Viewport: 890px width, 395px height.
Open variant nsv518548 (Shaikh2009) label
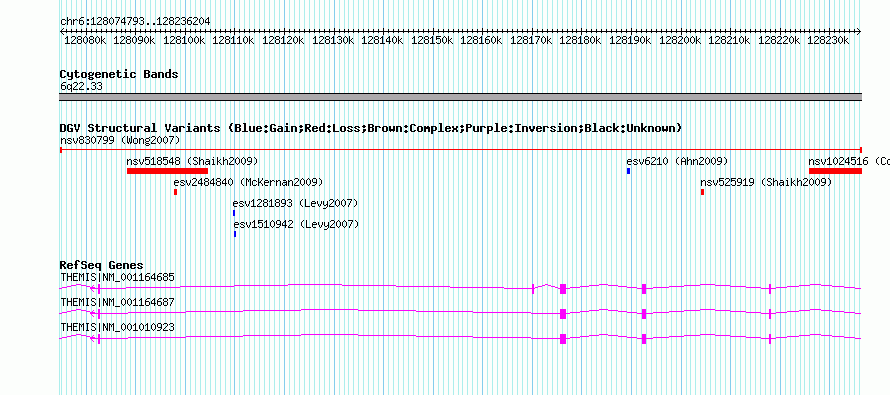(x=192, y=161)
